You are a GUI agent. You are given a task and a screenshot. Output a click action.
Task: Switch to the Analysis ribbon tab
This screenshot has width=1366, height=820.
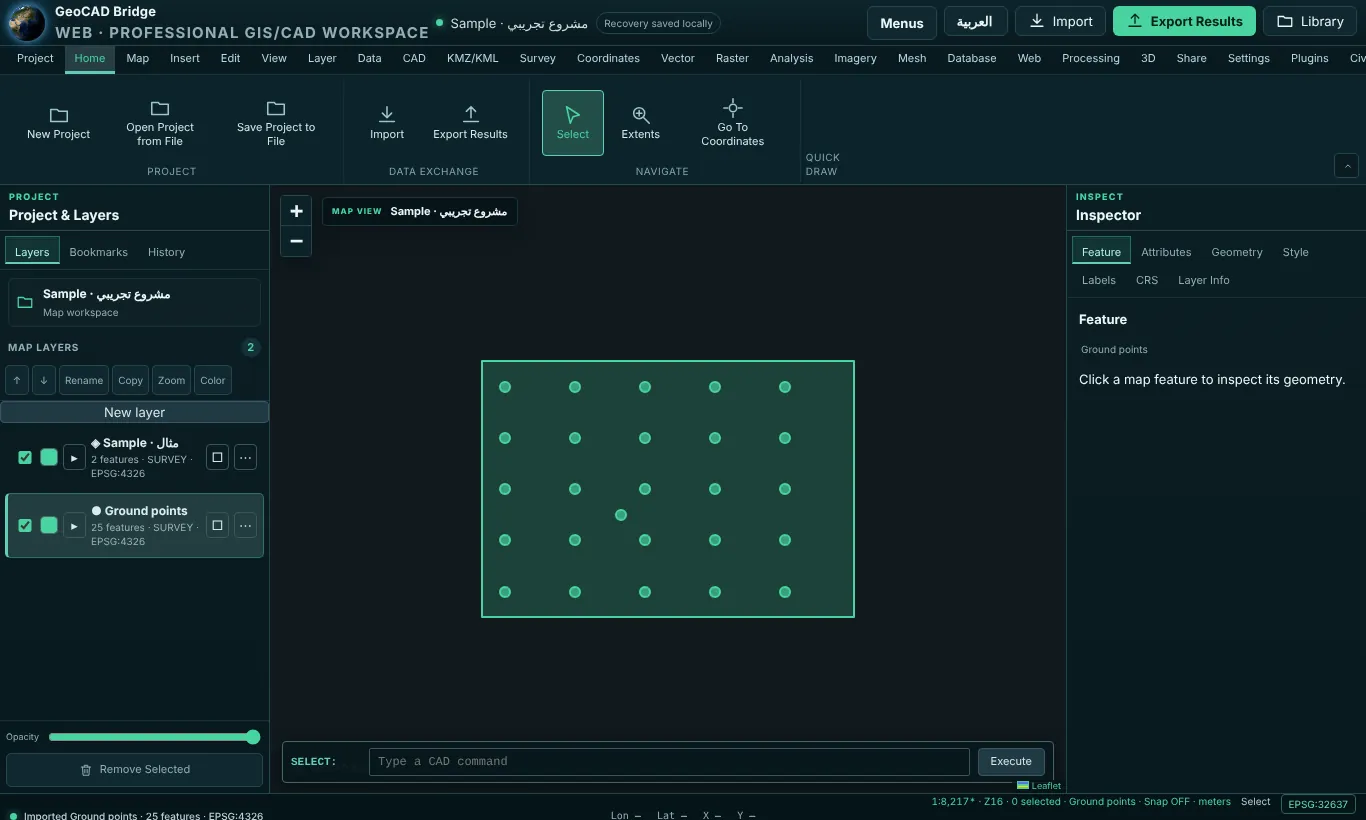coord(792,58)
